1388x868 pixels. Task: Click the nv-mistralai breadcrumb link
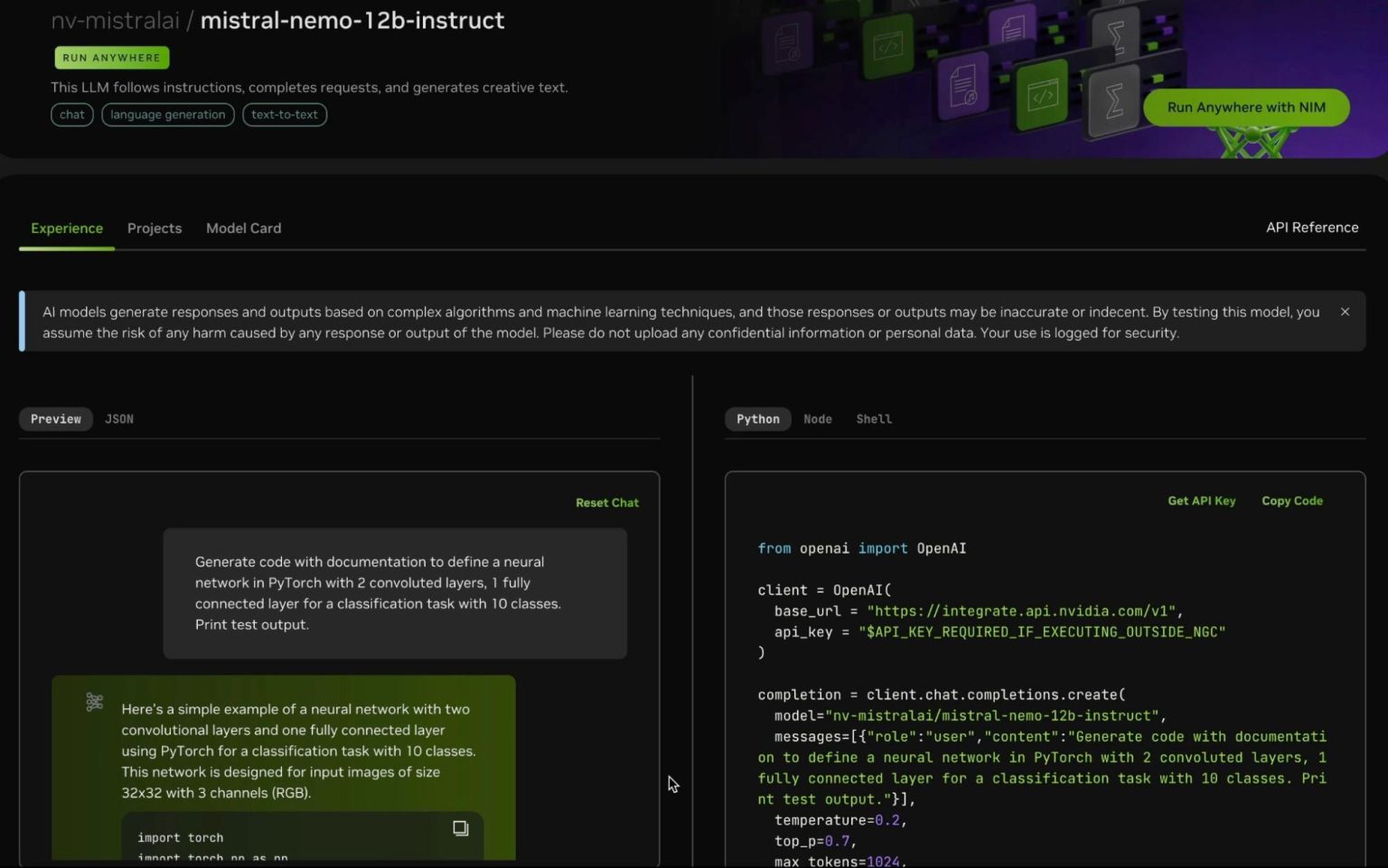coord(115,20)
